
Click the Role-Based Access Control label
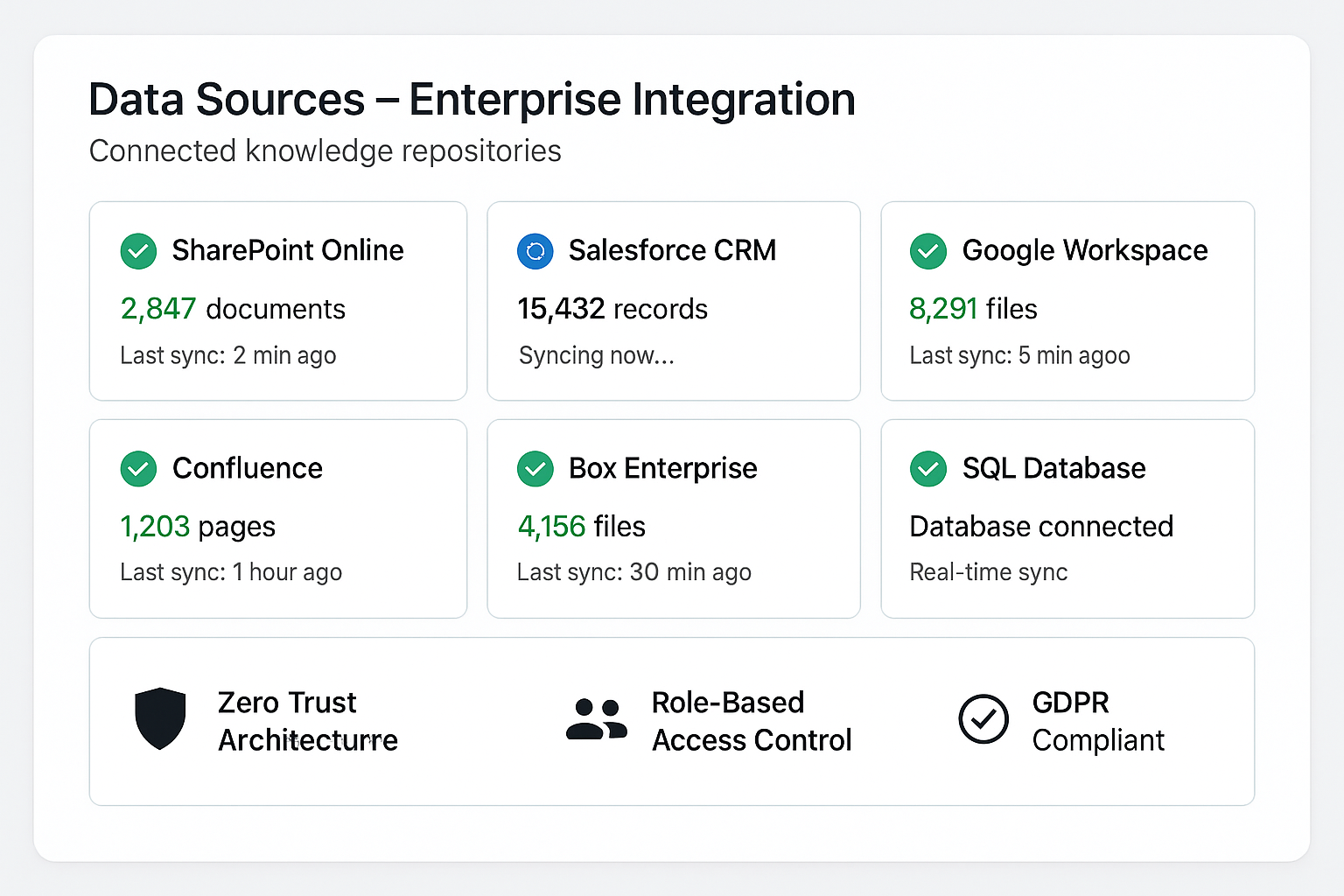pos(752,721)
